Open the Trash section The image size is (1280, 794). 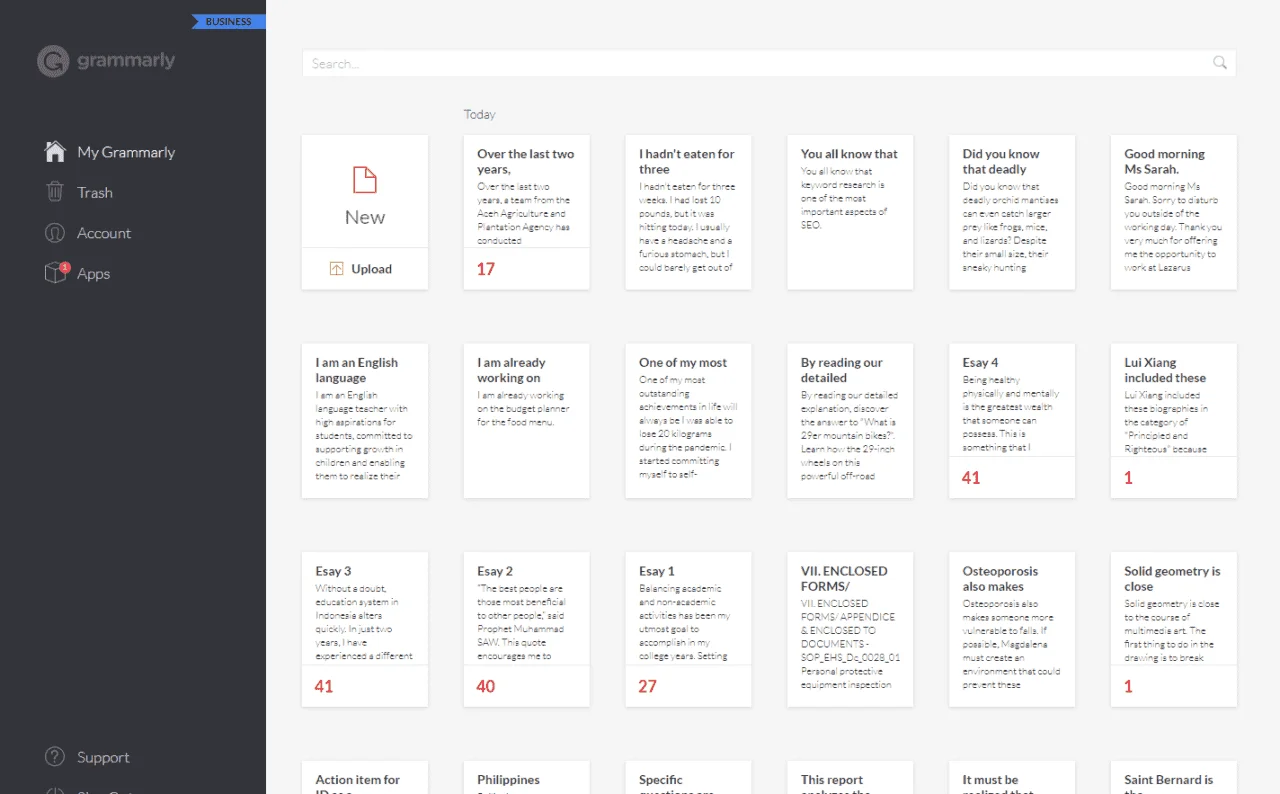click(95, 193)
